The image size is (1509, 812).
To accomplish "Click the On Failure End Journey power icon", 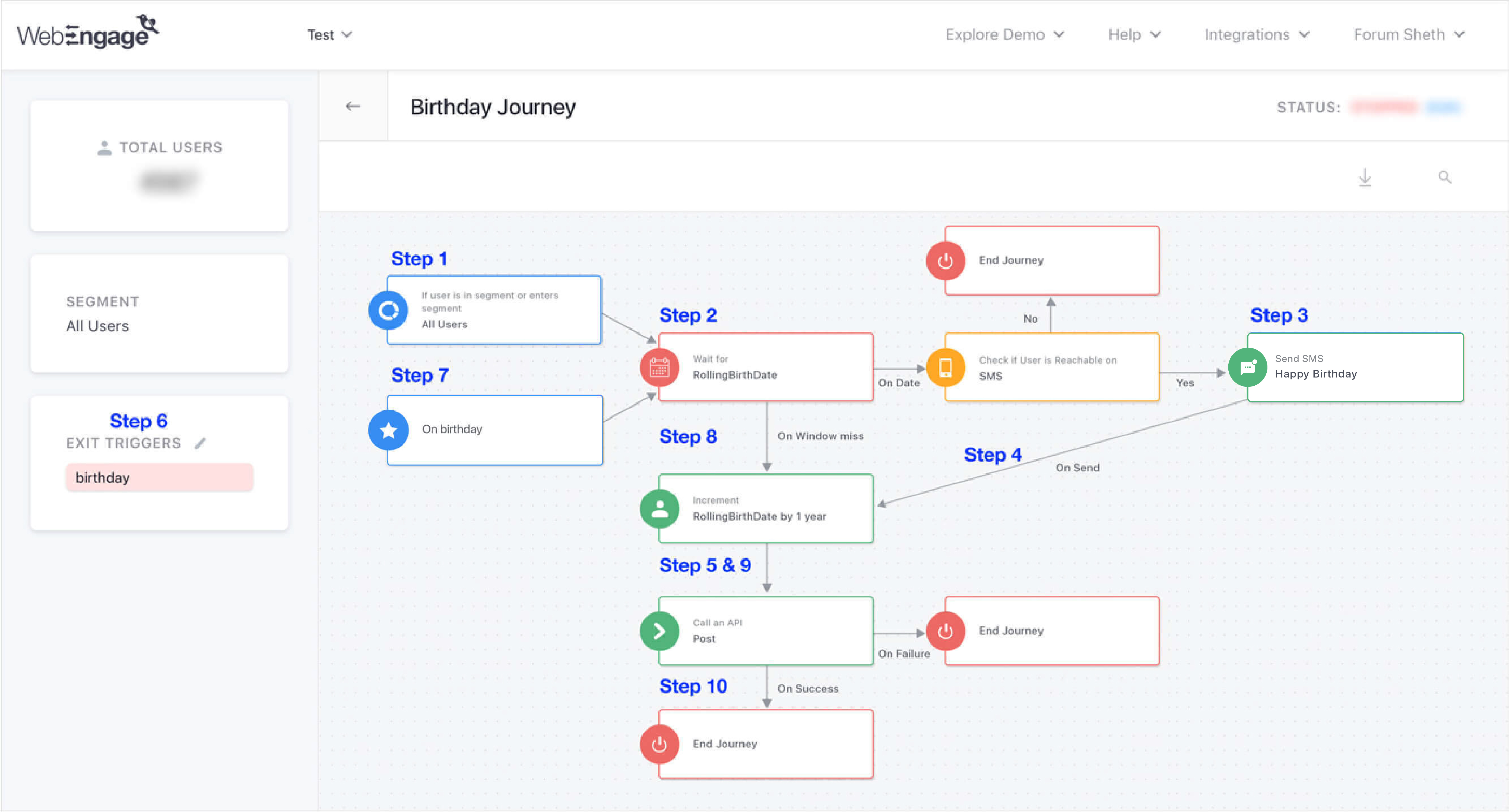I will 946,631.
